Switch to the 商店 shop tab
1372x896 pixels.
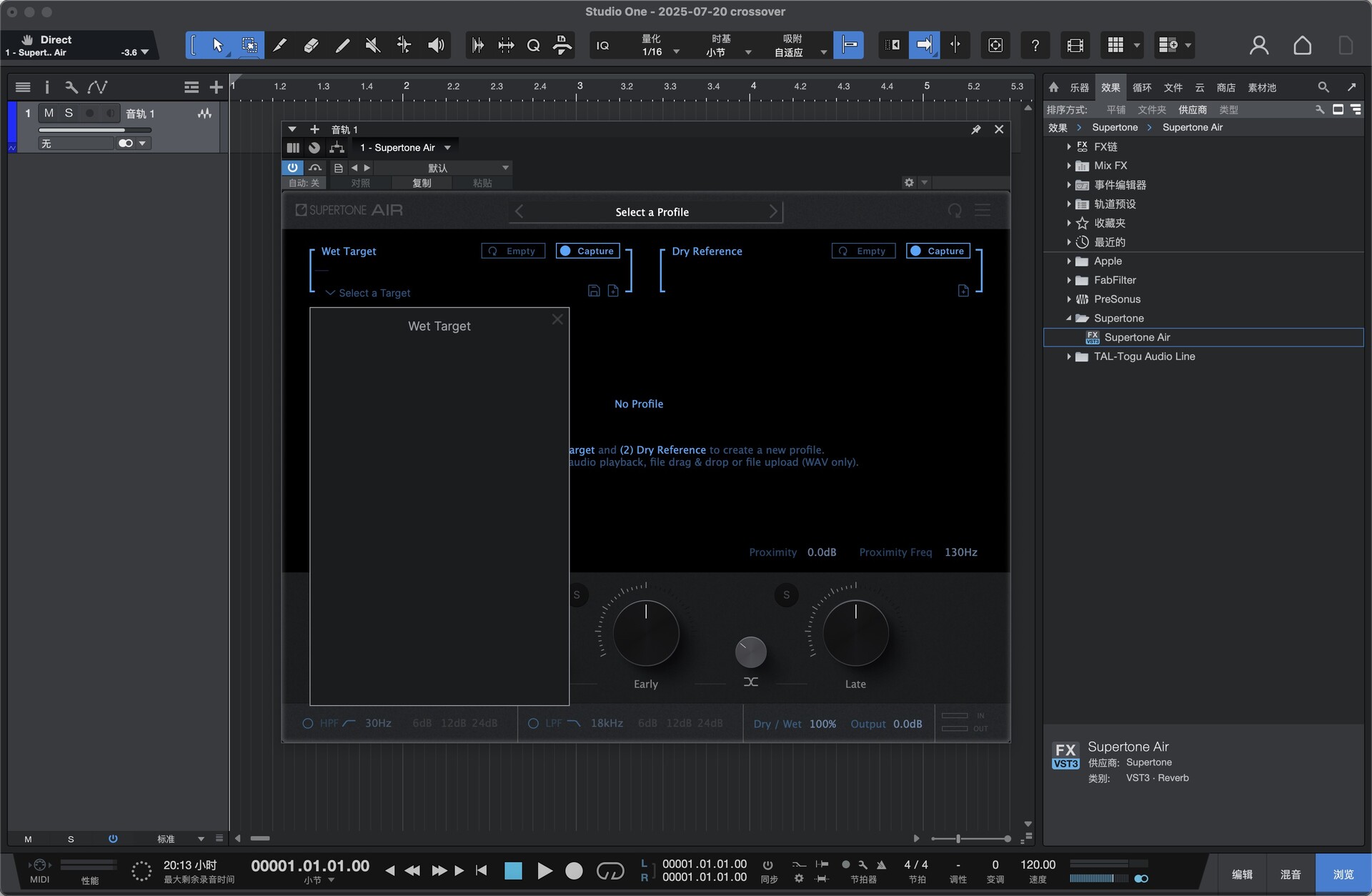click(x=1226, y=87)
